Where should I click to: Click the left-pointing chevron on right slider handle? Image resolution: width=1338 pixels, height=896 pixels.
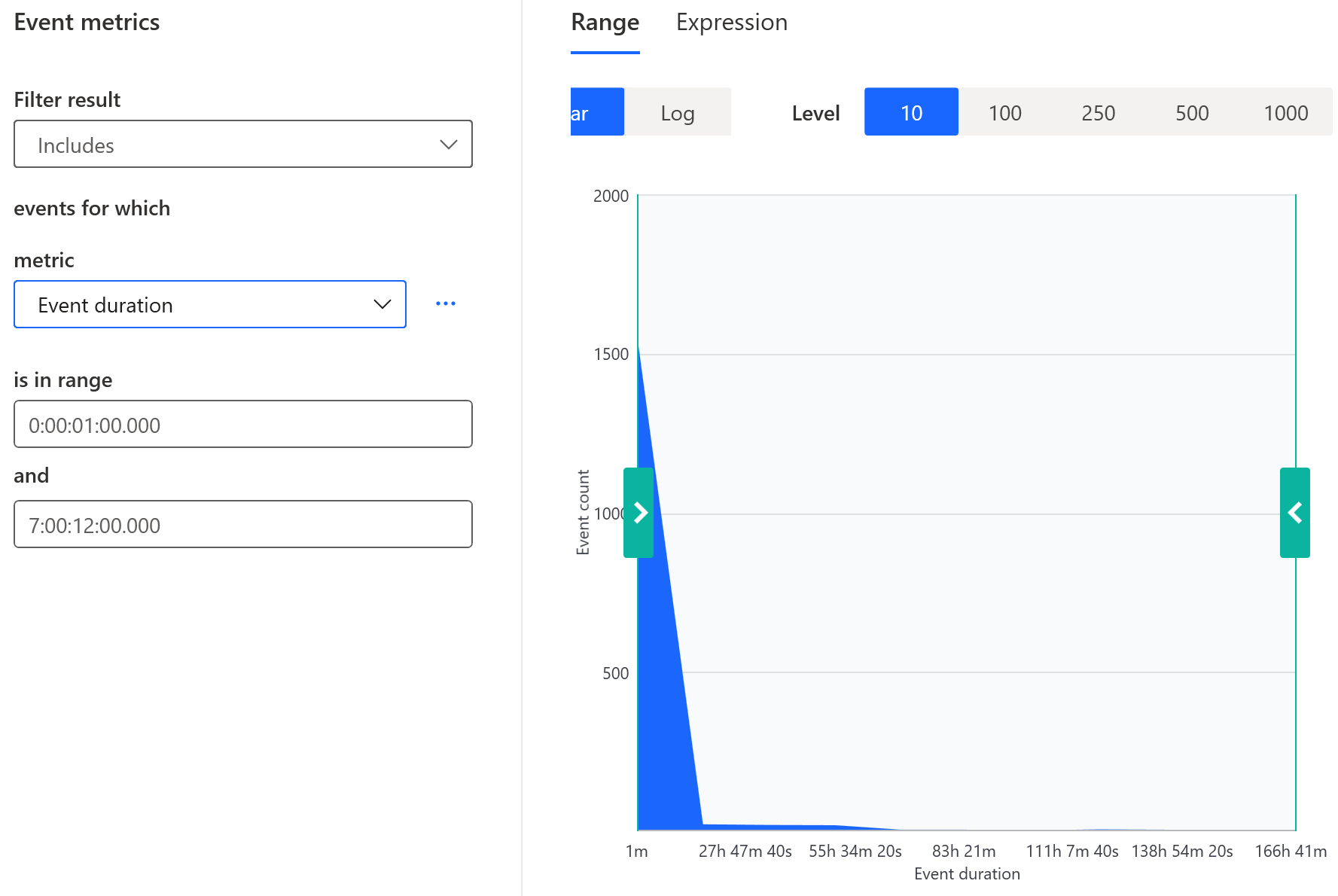click(x=1294, y=513)
